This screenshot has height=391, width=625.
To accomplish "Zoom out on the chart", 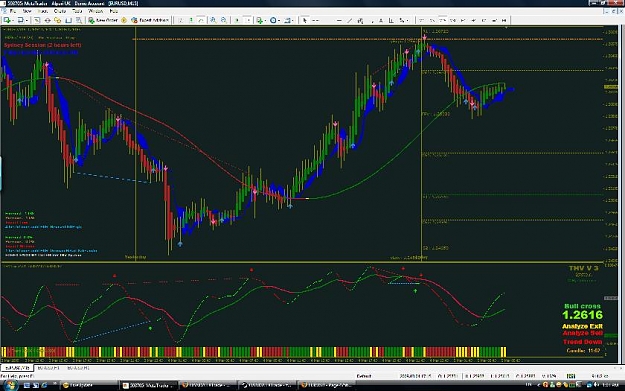I will click(224, 20).
